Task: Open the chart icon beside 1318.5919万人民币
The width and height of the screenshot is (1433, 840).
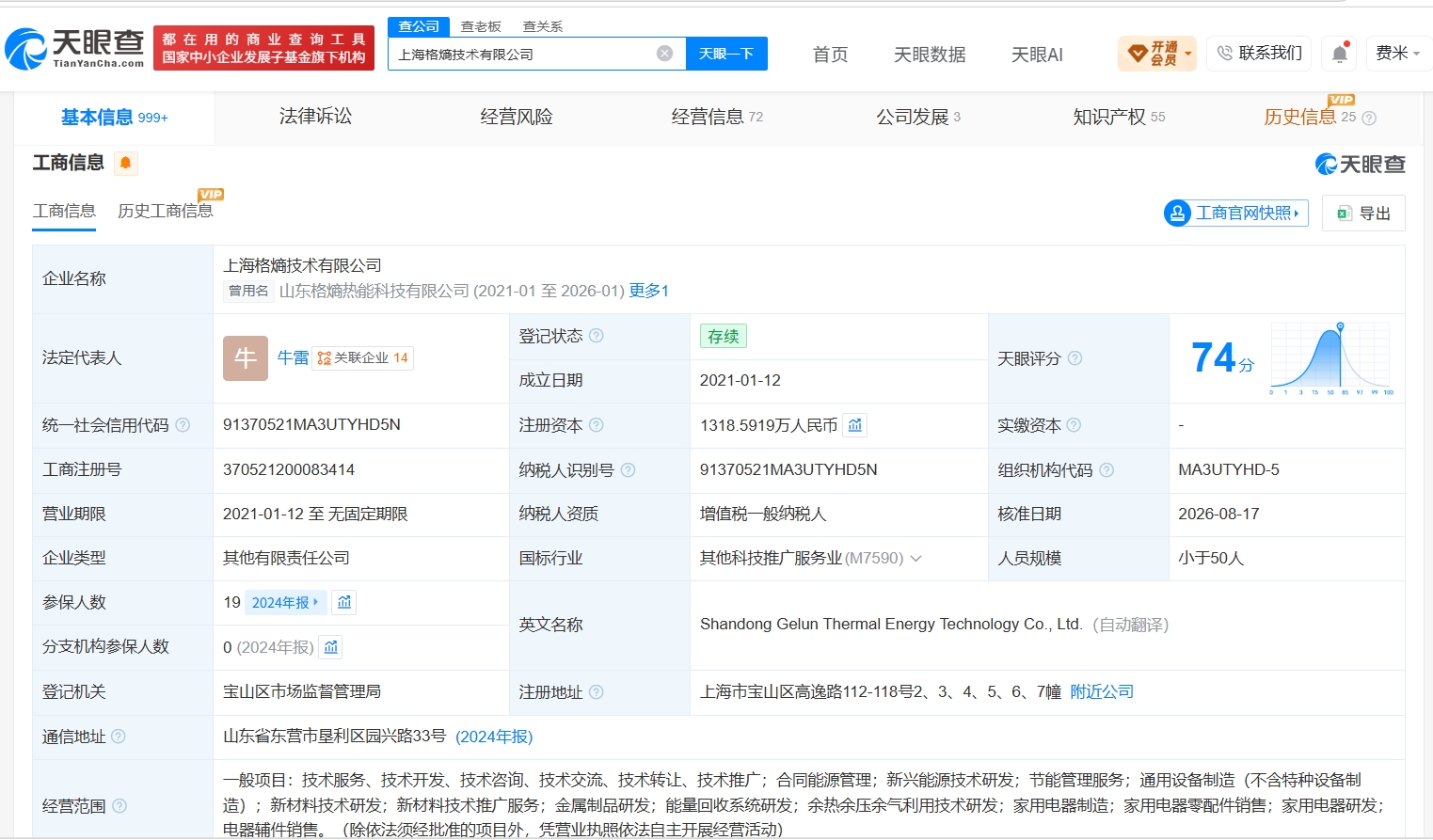Action: pyautogui.click(x=854, y=425)
